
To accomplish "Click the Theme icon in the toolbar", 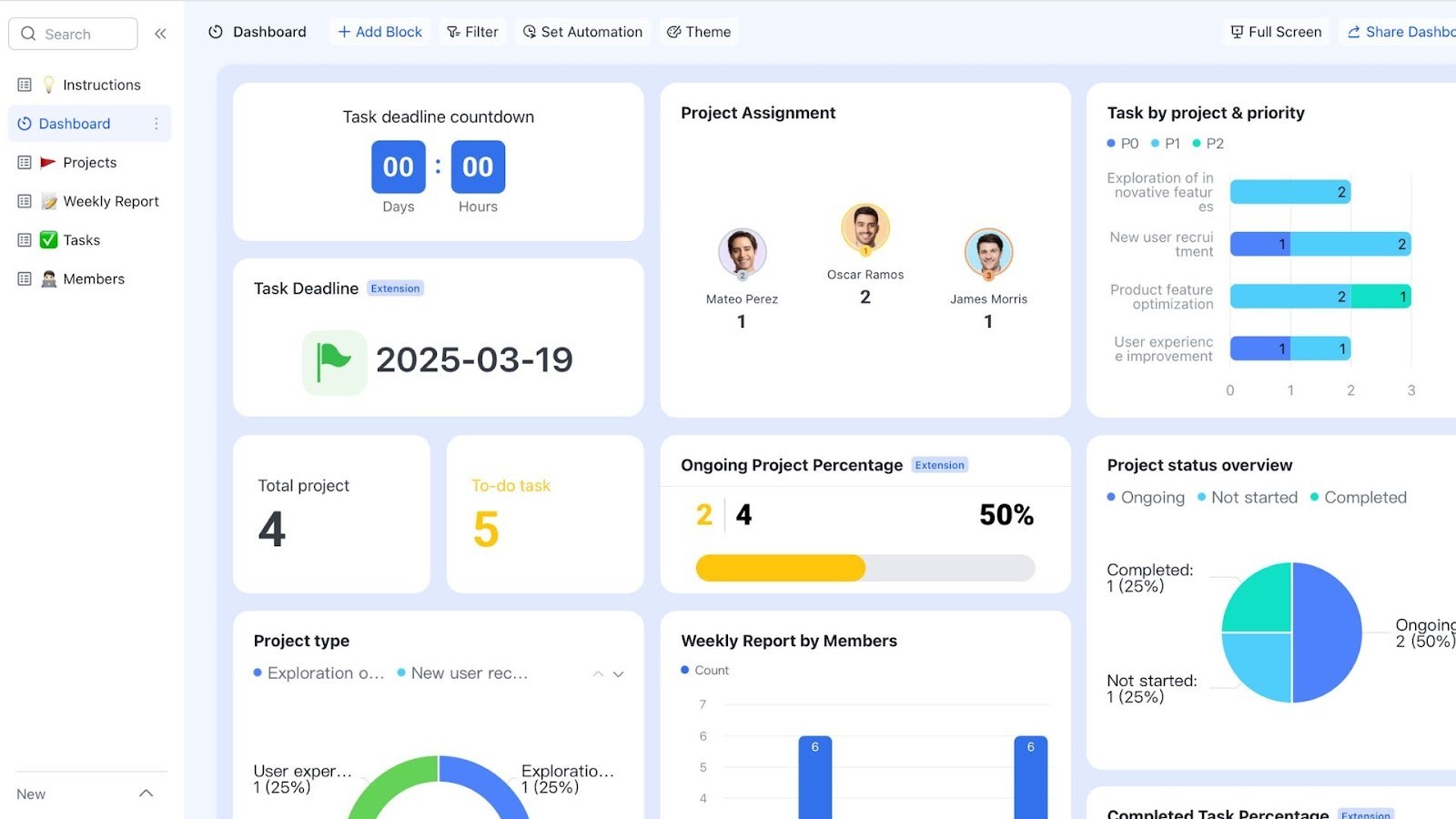I will click(x=674, y=31).
